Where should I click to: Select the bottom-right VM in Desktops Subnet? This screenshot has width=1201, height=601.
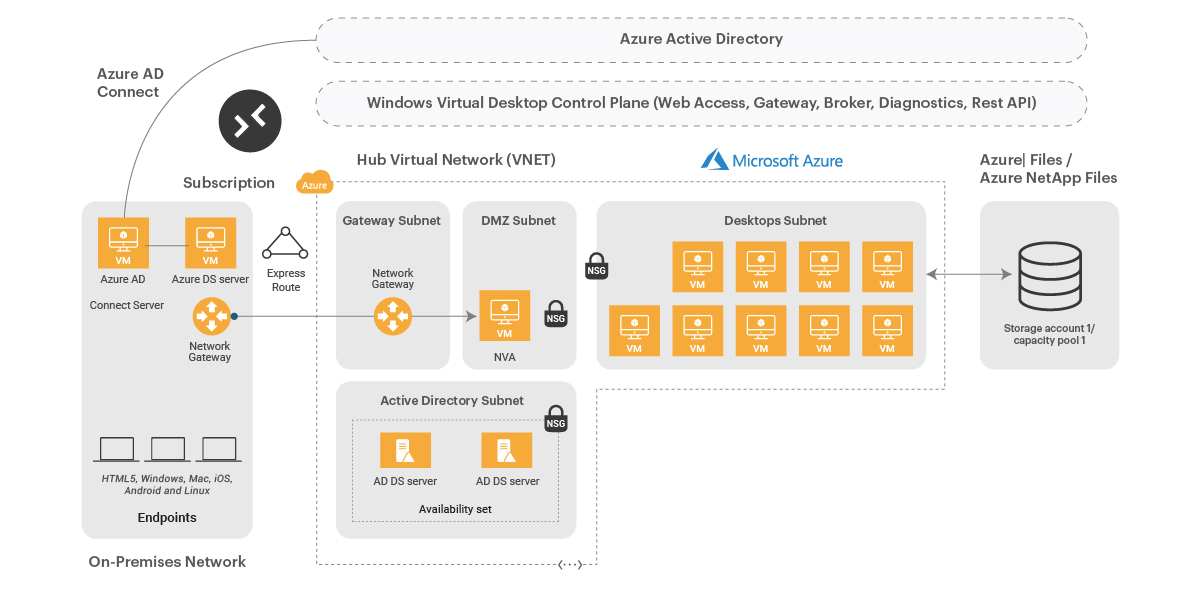[x=887, y=330]
